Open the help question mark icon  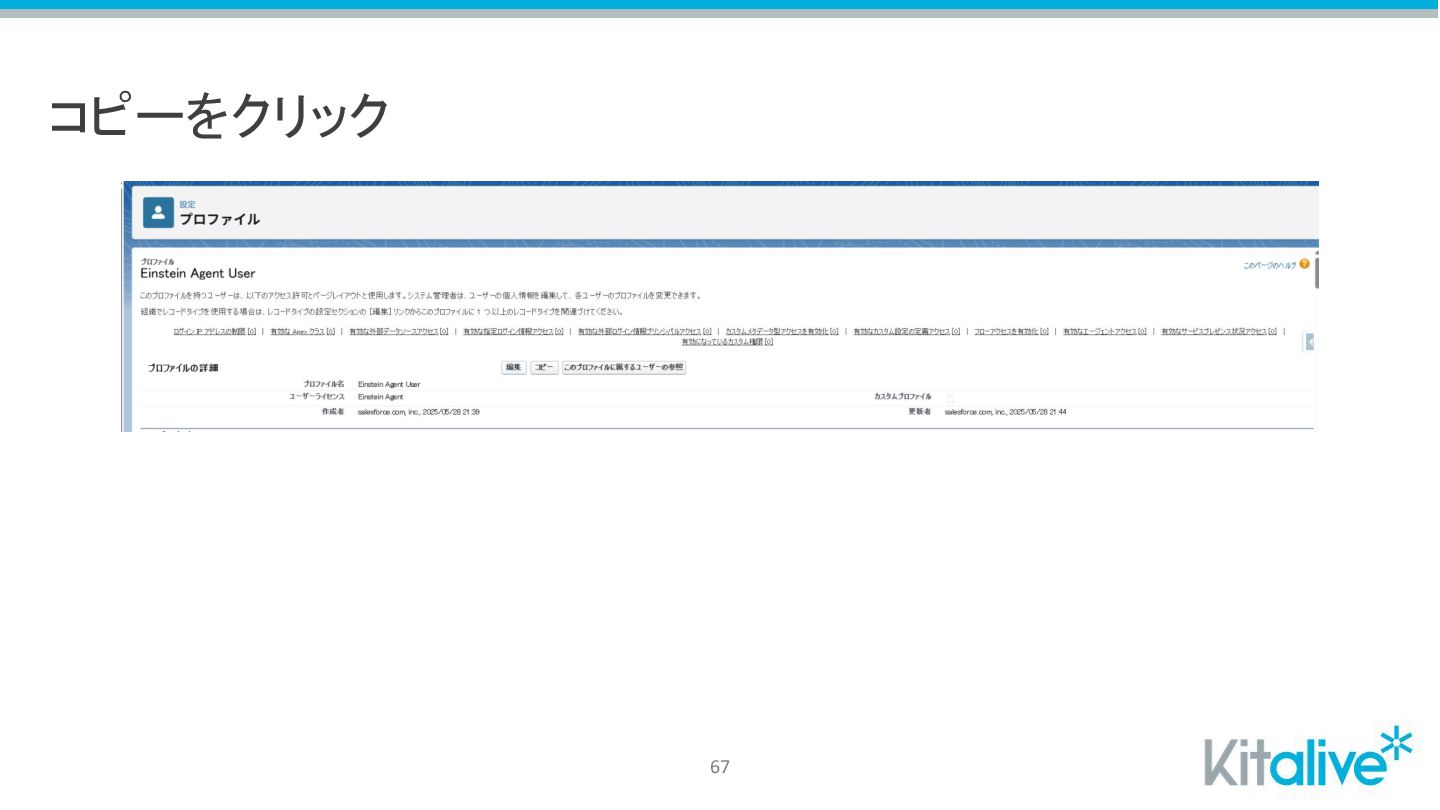1304,264
